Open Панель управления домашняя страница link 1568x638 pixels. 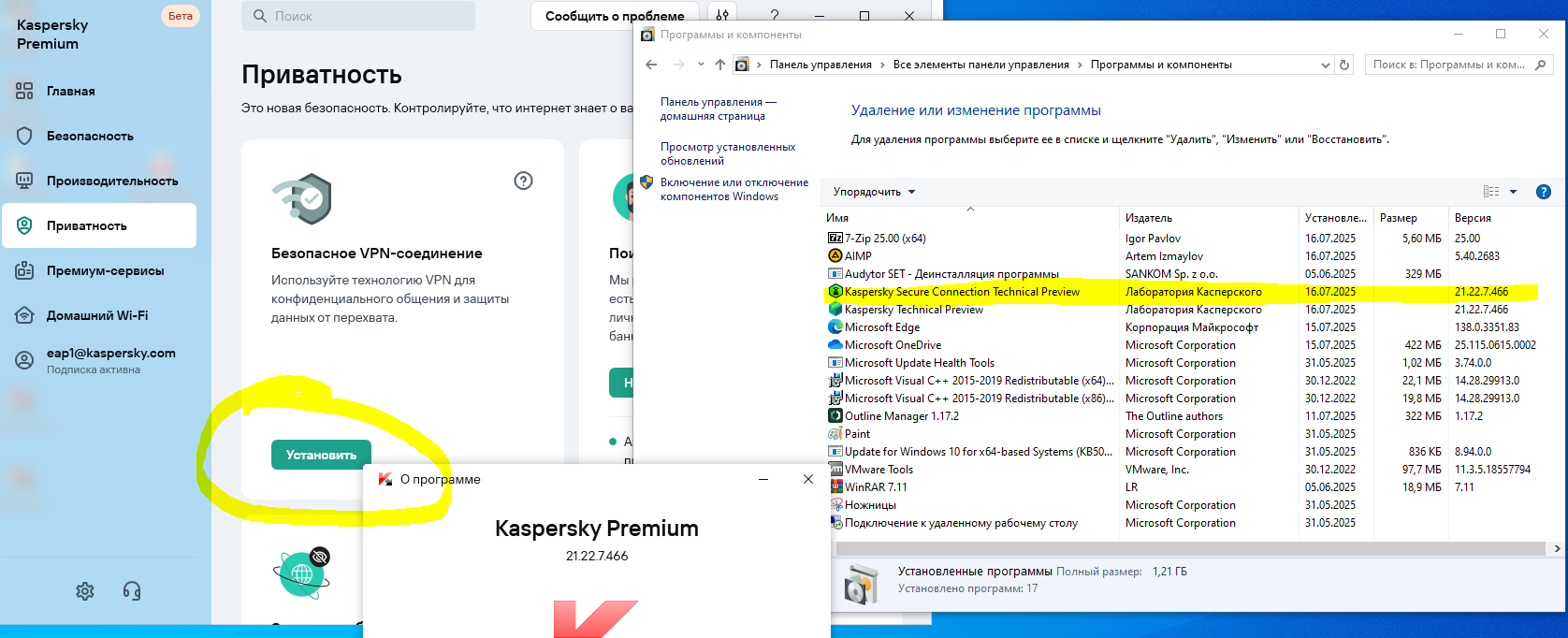coord(719,109)
